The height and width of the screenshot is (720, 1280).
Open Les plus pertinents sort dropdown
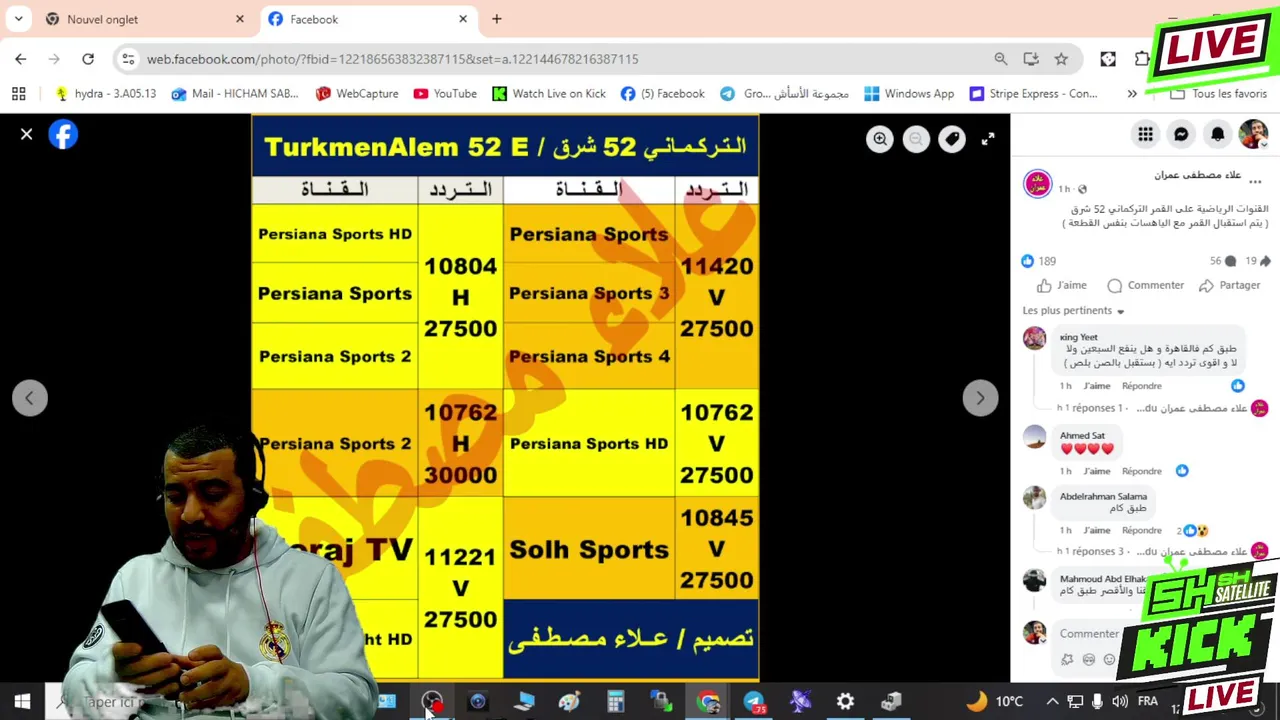point(1074,311)
